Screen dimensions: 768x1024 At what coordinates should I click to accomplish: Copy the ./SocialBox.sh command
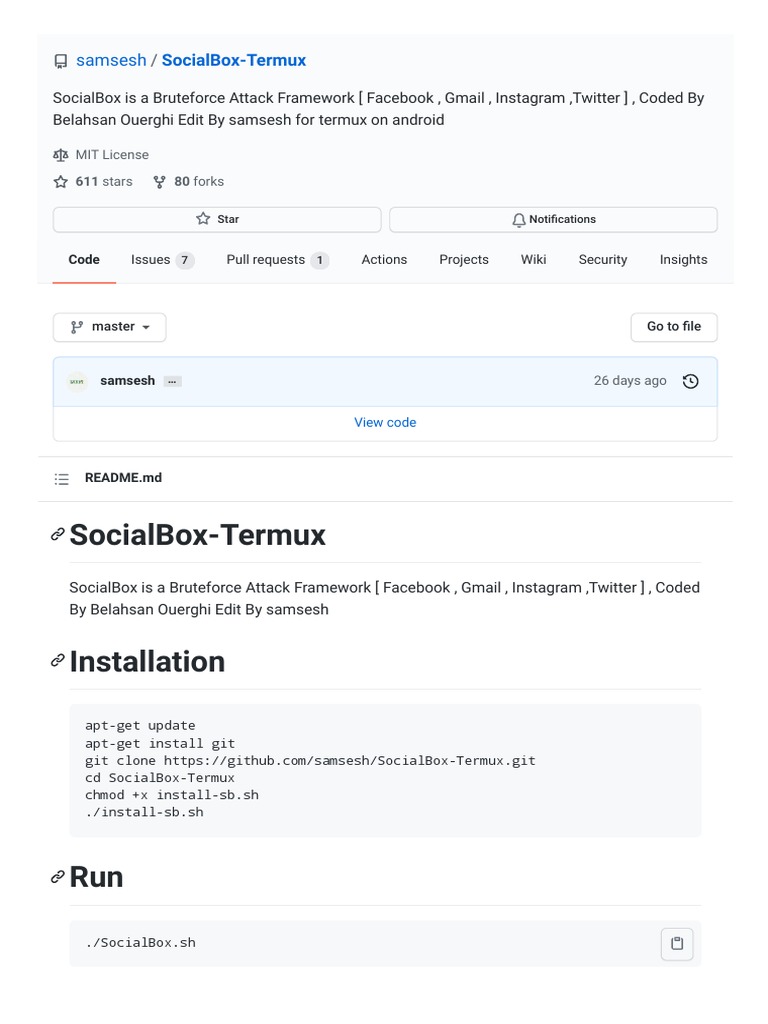677,943
